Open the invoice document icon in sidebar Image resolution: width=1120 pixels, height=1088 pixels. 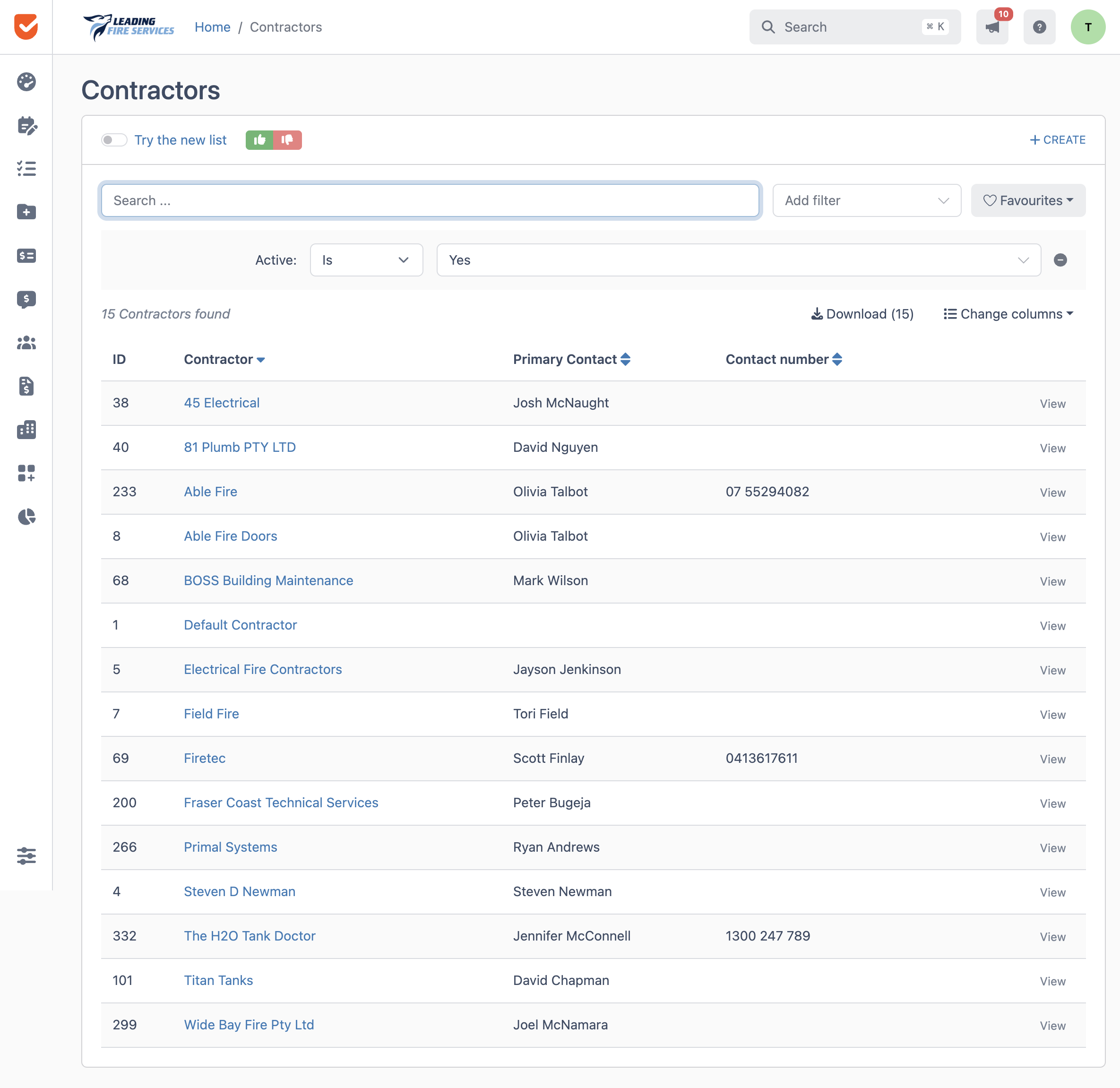pyautogui.click(x=26, y=386)
